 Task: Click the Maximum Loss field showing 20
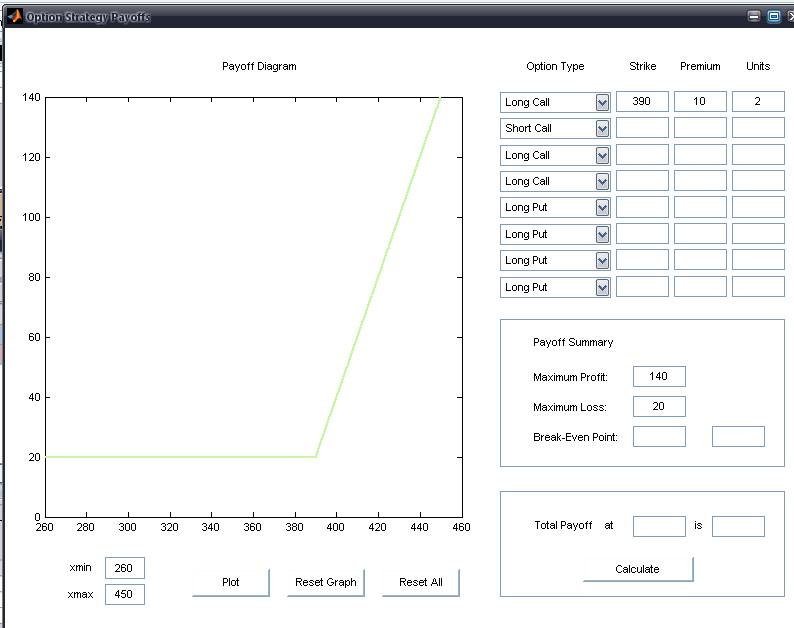[659, 406]
